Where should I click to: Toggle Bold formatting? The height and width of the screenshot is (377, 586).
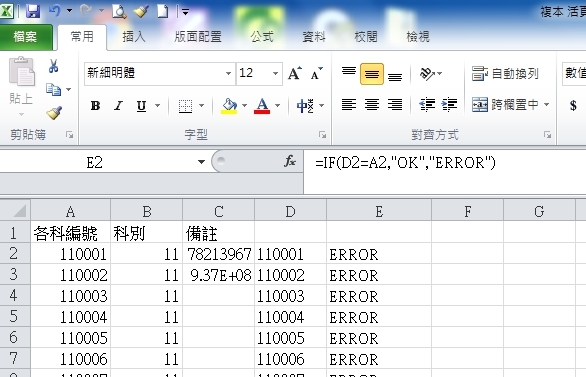coord(95,106)
